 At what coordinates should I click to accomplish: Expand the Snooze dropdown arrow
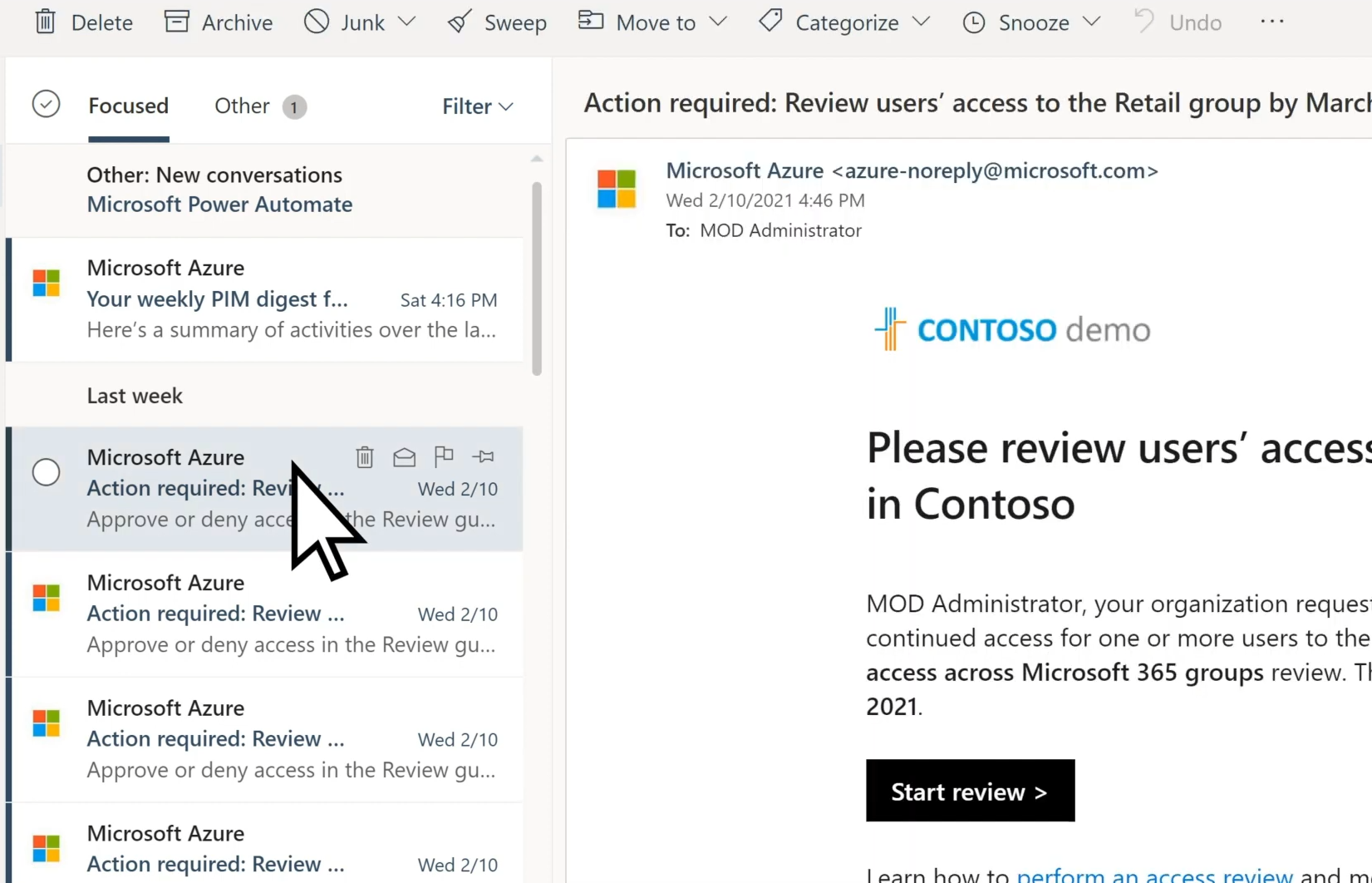point(1092,22)
